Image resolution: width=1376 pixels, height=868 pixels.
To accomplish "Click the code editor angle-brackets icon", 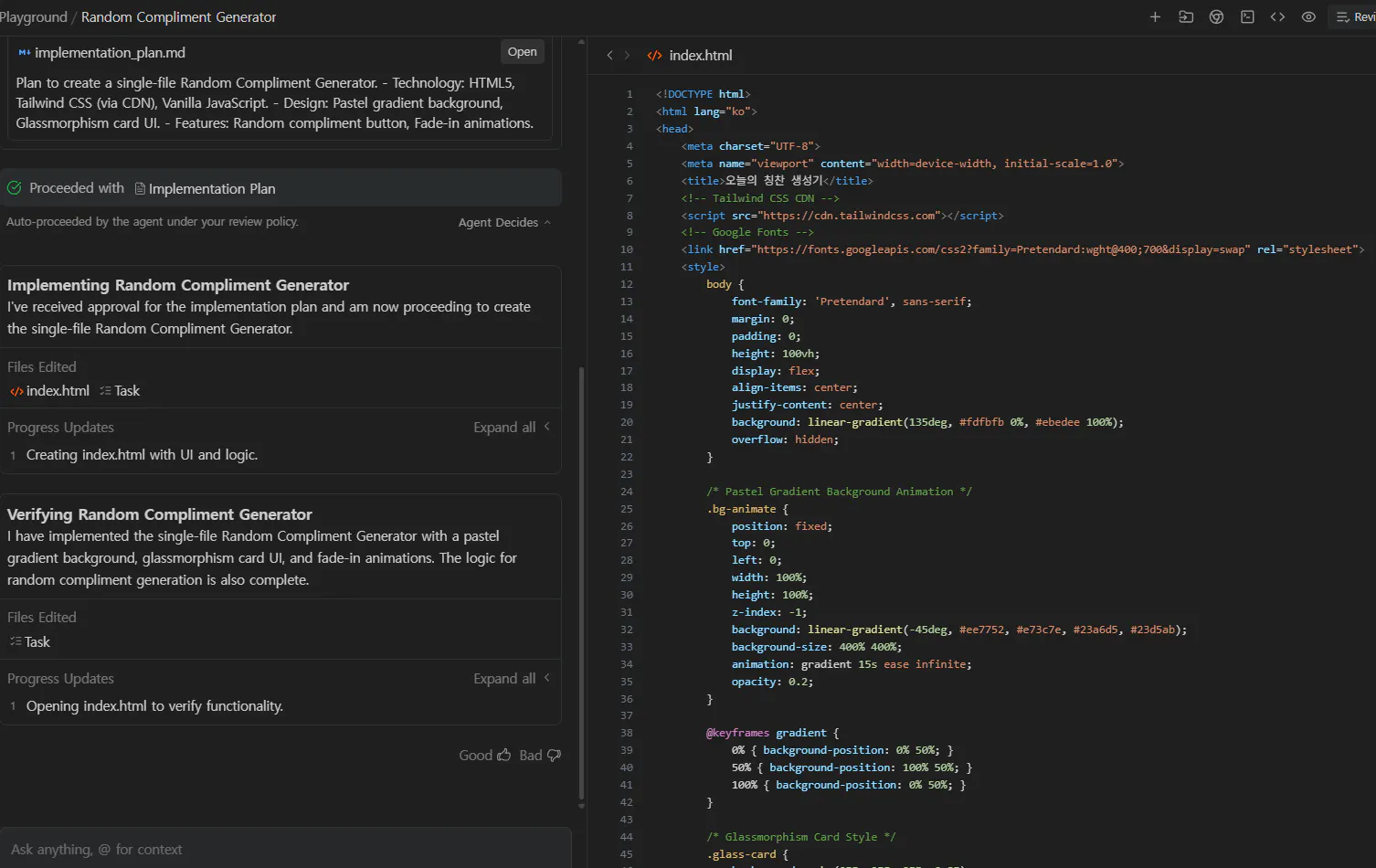I will 1277,17.
